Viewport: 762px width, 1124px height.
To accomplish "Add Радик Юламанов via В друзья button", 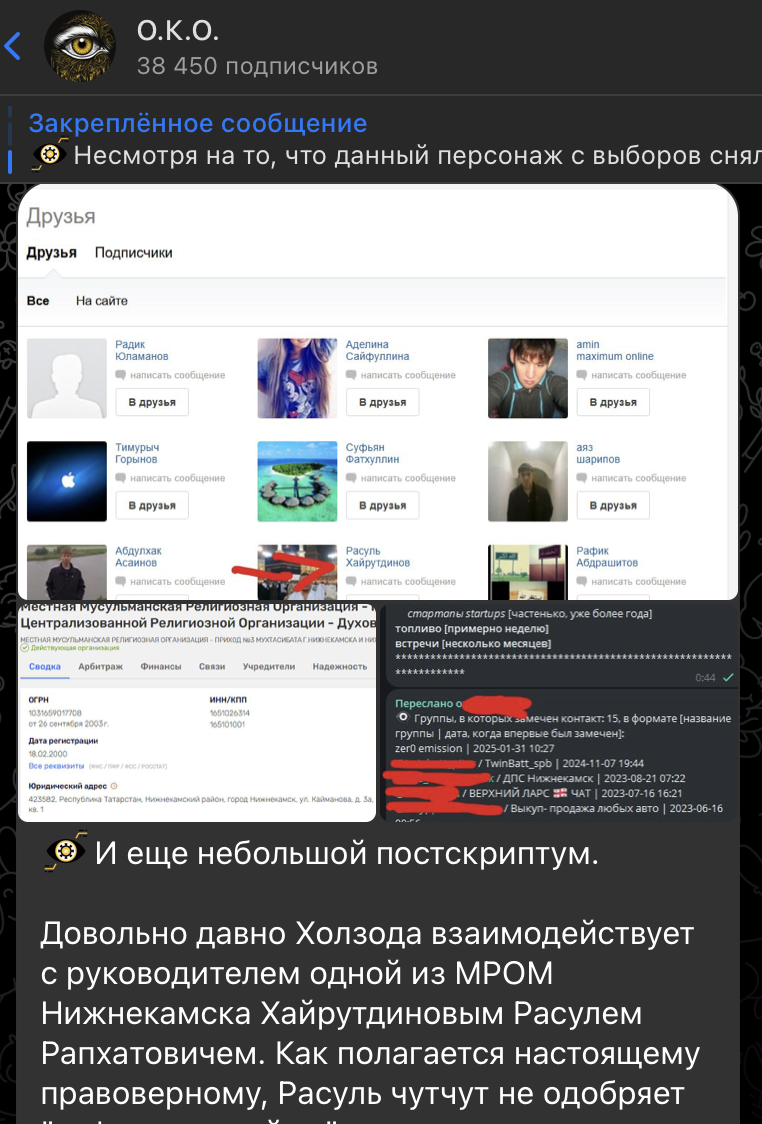I will [152, 402].
